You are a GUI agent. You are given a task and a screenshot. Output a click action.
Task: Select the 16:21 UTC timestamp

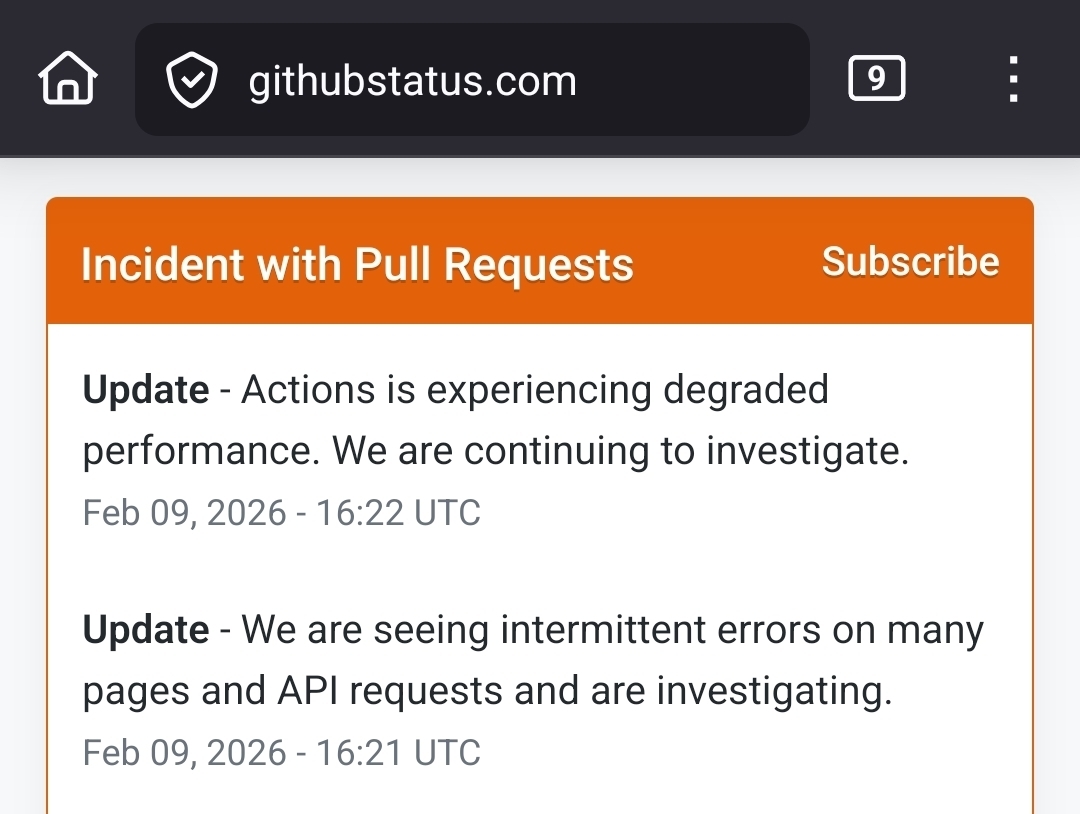[x=398, y=753]
